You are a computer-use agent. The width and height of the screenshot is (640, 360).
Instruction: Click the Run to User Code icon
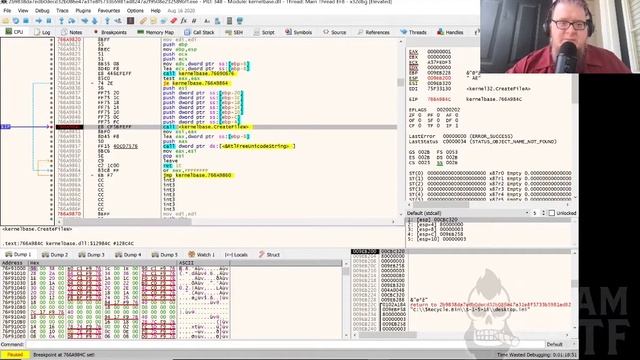tap(118, 20)
